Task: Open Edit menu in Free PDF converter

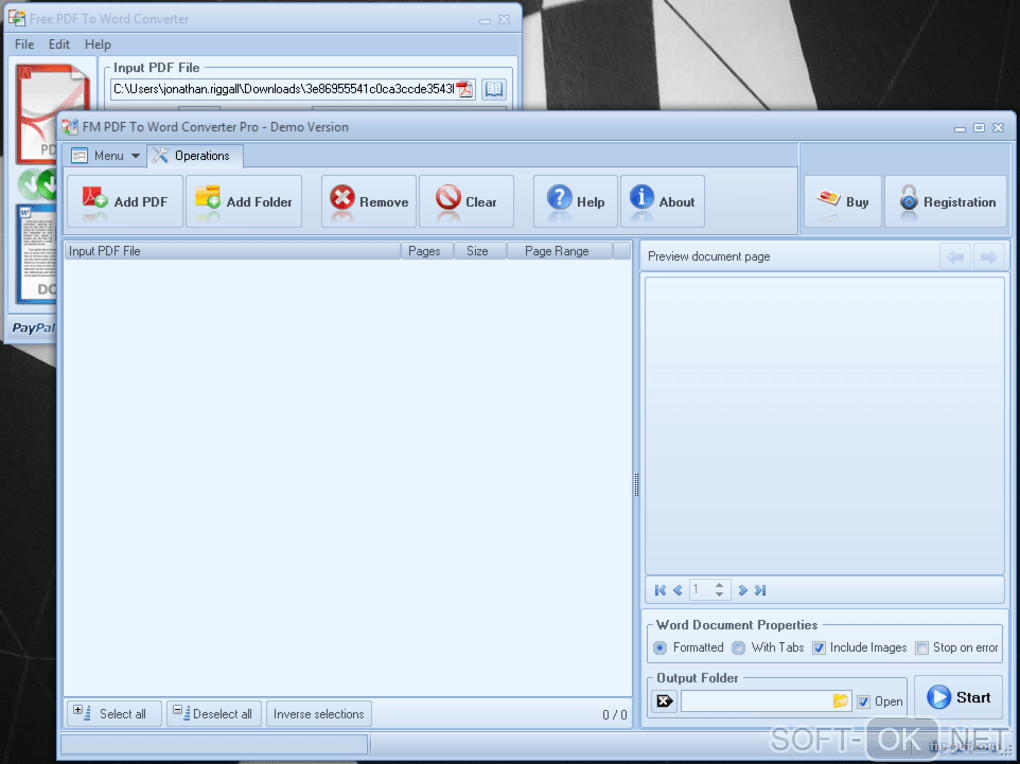Action: pos(59,44)
